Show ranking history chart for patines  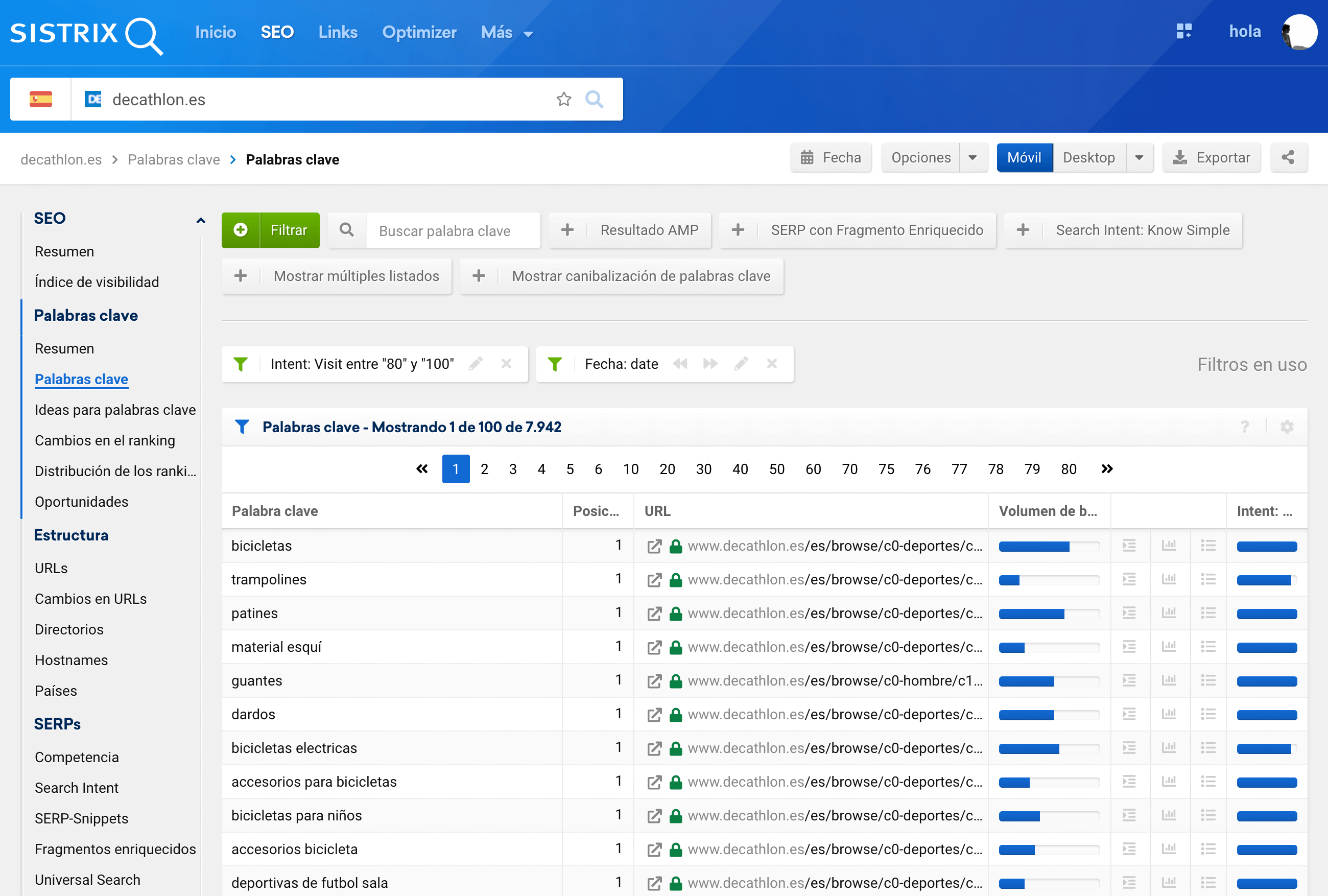[x=1169, y=613]
